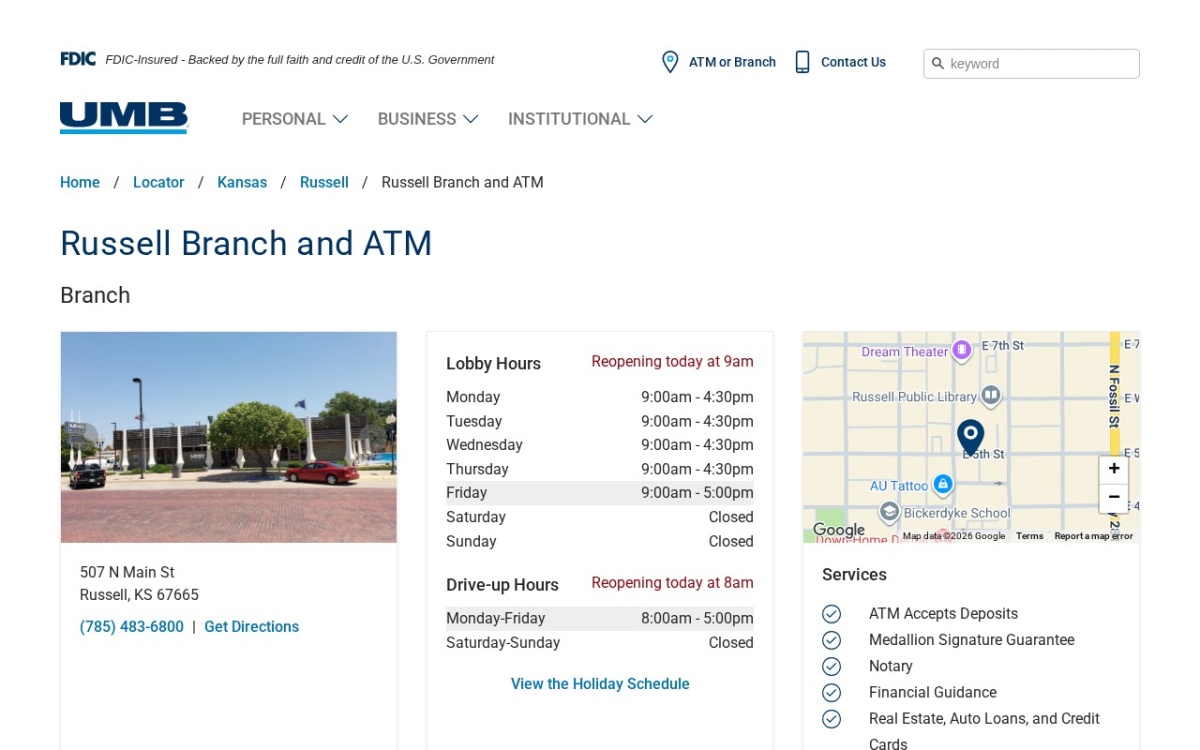Click the AU Tattoo map marker
1200x750 pixels.
click(942, 485)
